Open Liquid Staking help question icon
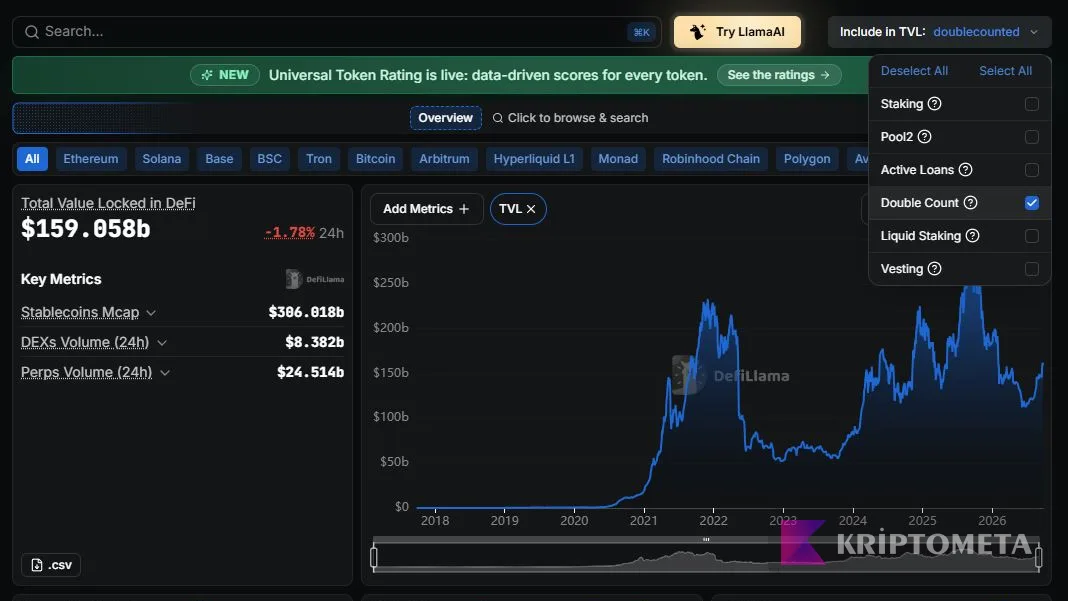 973,236
